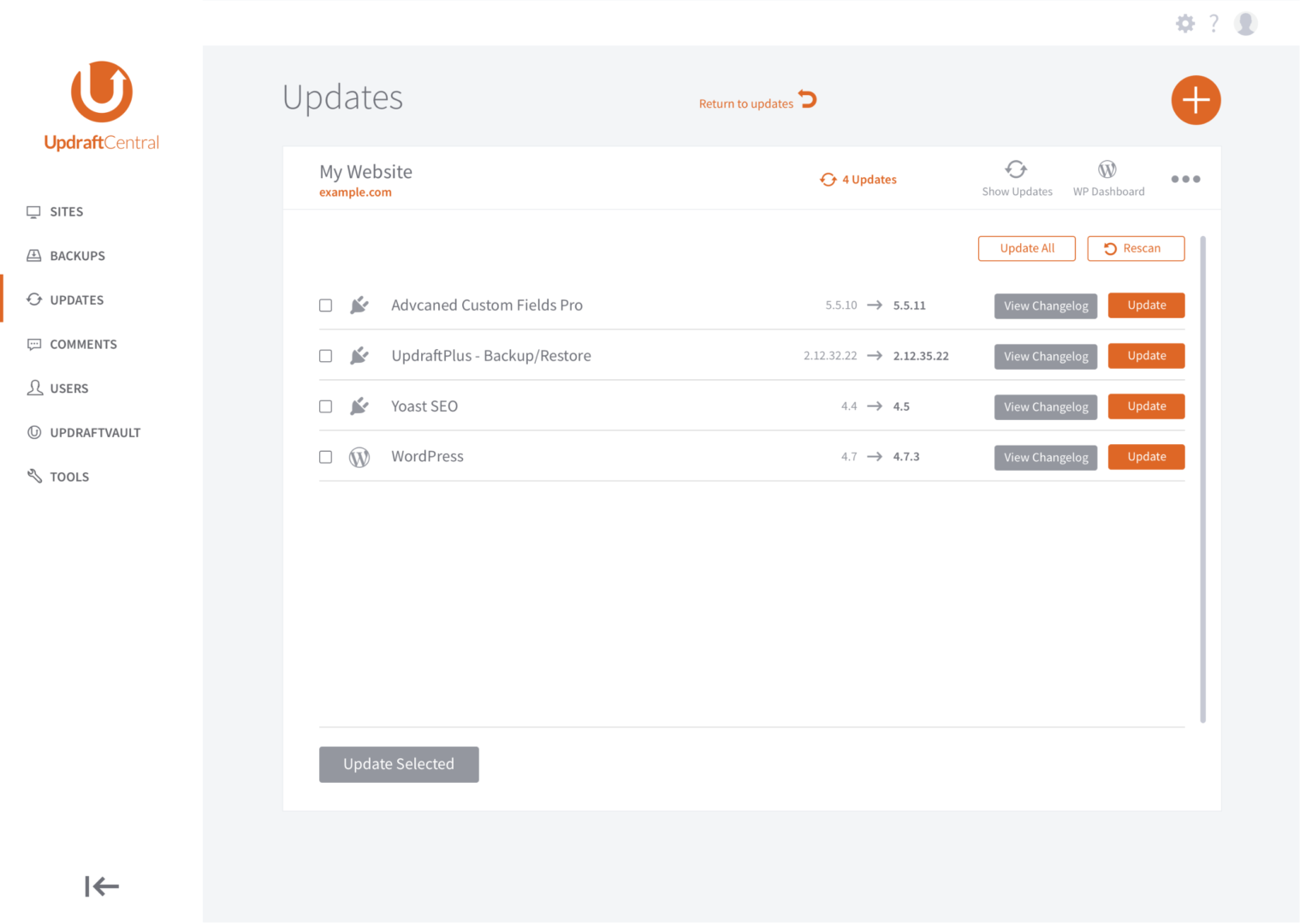The height and width of the screenshot is (924, 1300).
Task: Check the Yoast SEO checkbox
Action: [x=325, y=406]
